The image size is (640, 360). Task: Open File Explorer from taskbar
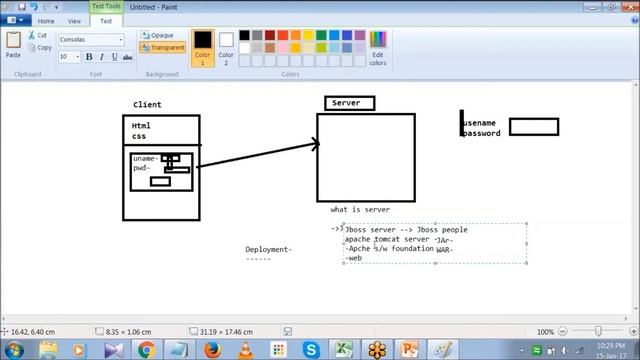click(x=48, y=350)
